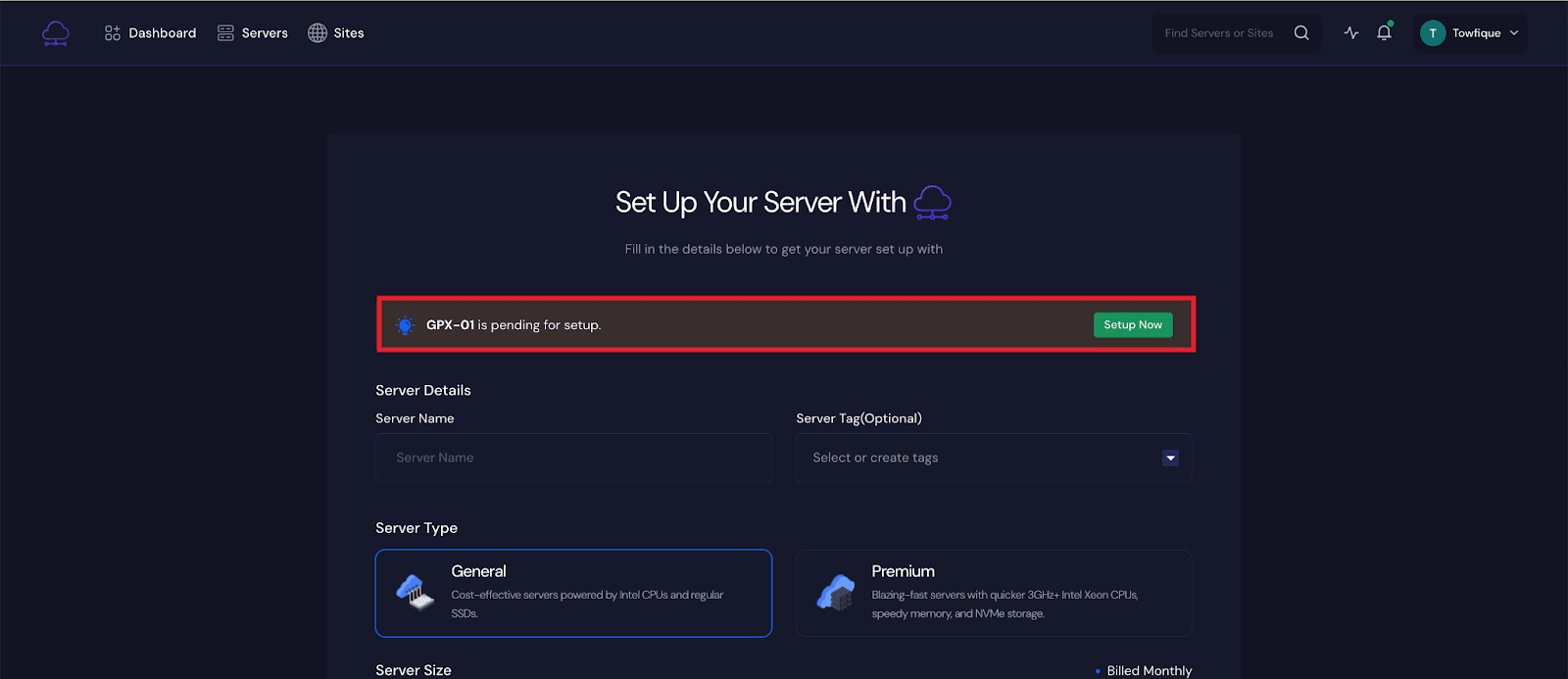Image resolution: width=1568 pixels, height=679 pixels.
Task: Open the activity pulse icon
Action: click(x=1351, y=33)
